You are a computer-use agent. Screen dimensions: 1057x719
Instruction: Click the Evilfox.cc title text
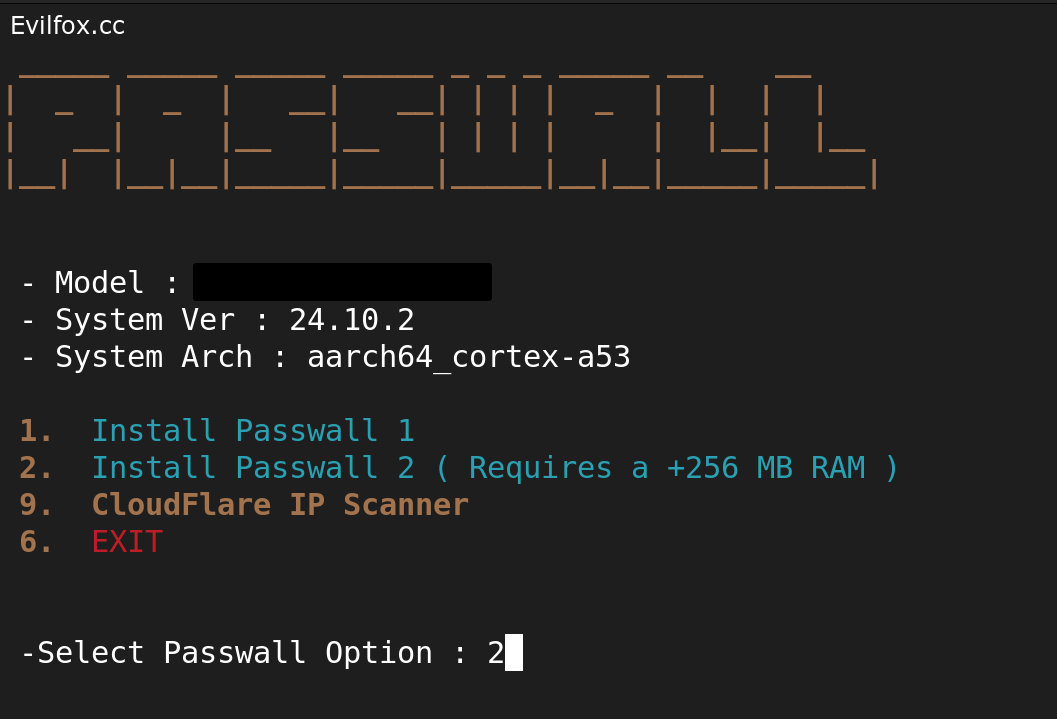[67, 26]
